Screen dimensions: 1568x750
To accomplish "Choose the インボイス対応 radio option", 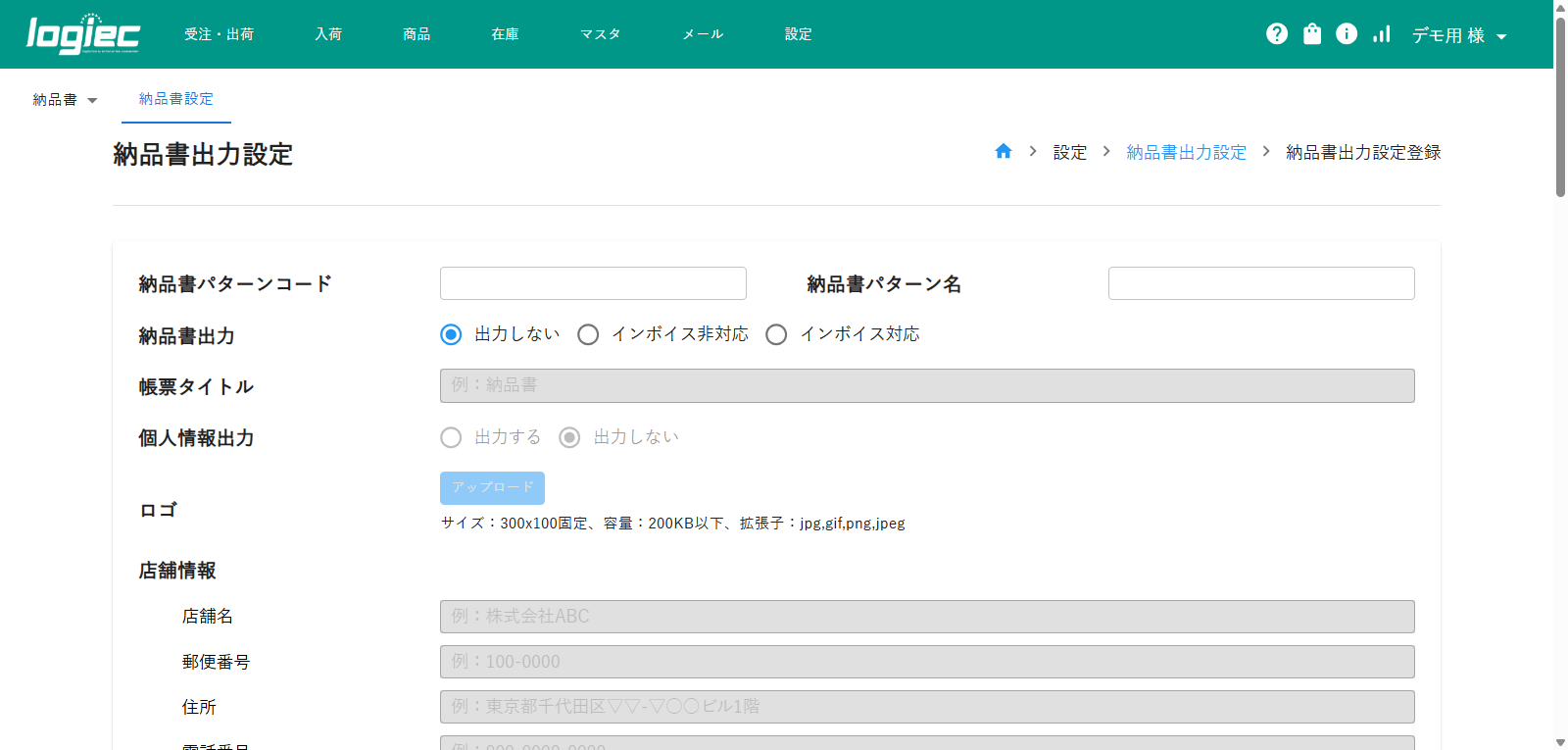I will click(776, 335).
